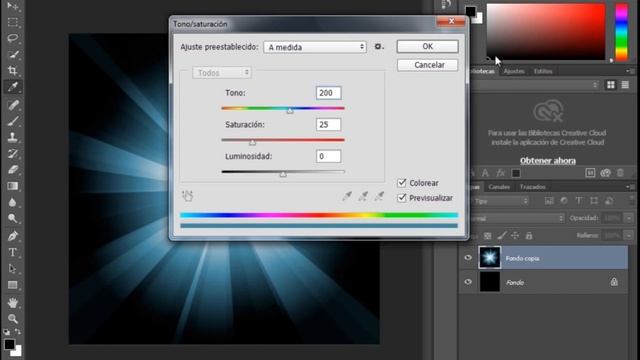Switch to the Trazados tab
640x360 pixels.
(x=533, y=187)
